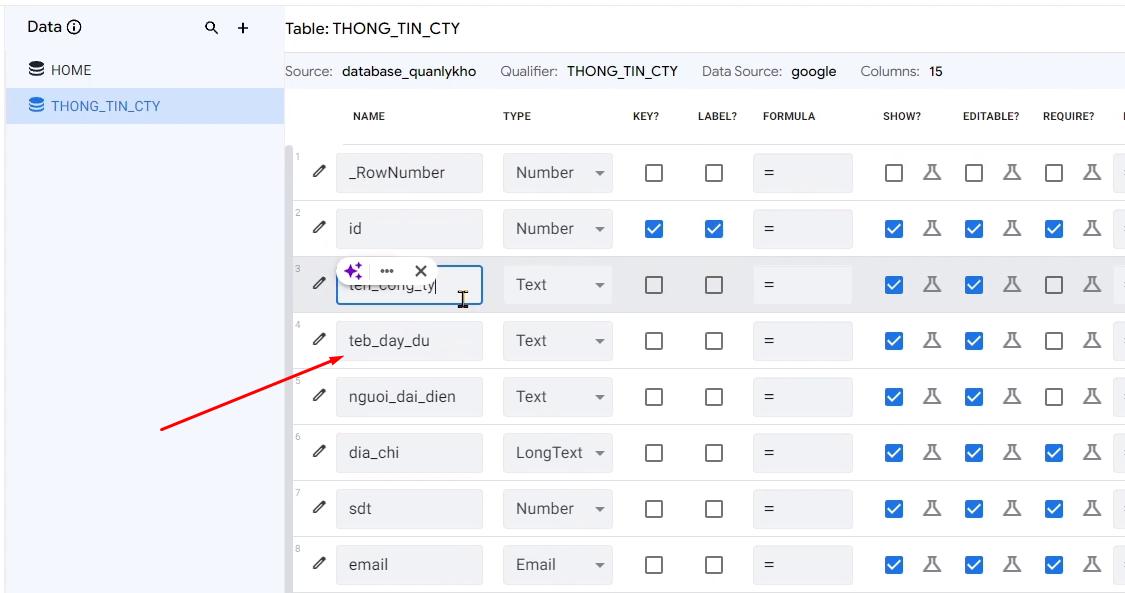Click the AI sparkle icon in popup

[x=353, y=271]
